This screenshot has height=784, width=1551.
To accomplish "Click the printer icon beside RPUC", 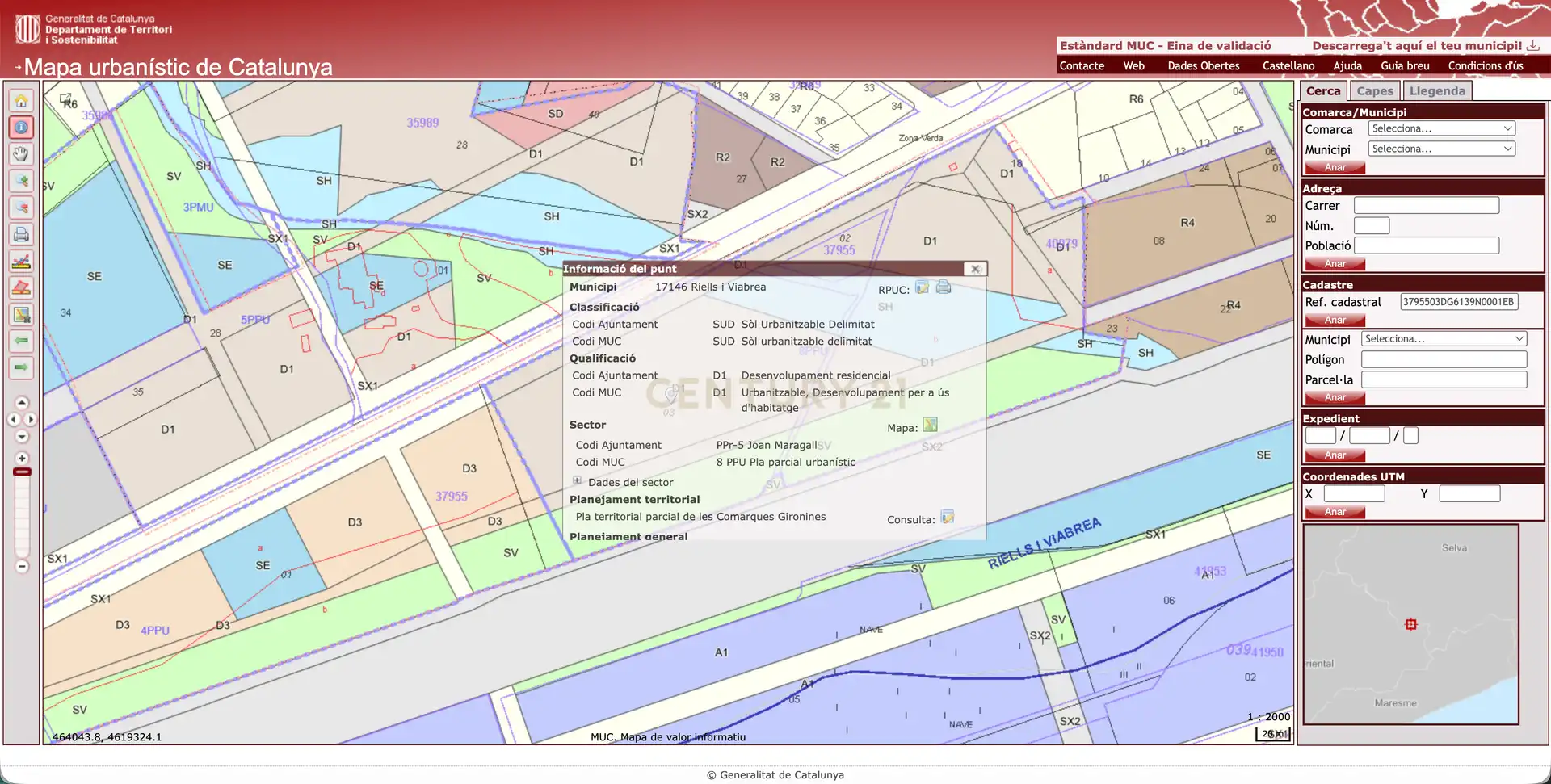I will [944, 287].
